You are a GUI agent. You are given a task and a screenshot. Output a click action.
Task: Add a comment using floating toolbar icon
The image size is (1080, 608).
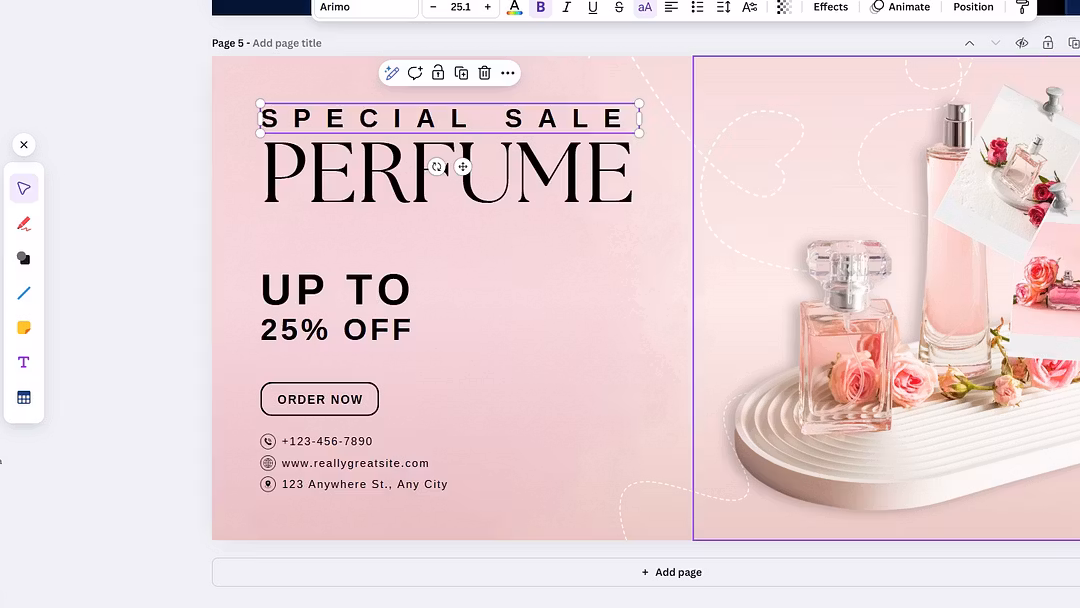(x=415, y=73)
